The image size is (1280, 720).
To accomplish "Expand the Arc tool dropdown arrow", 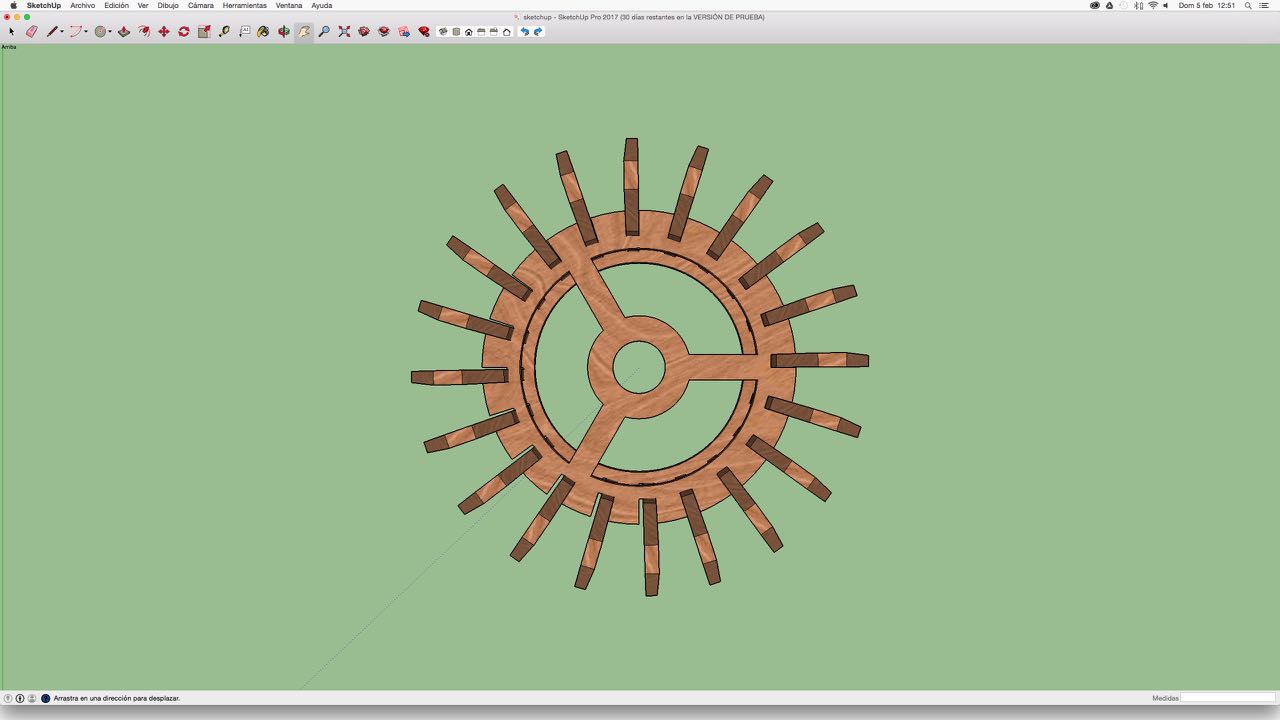I will (x=86, y=32).
